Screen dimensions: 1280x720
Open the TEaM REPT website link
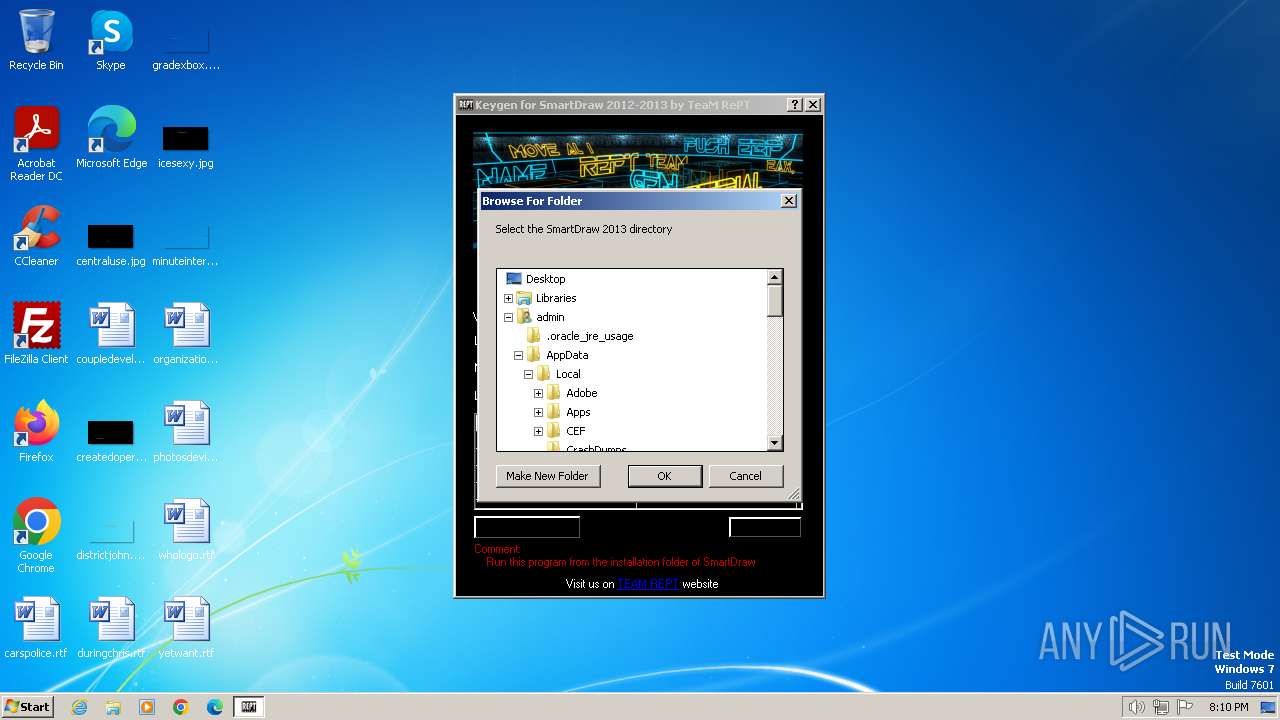coord(647,584)
